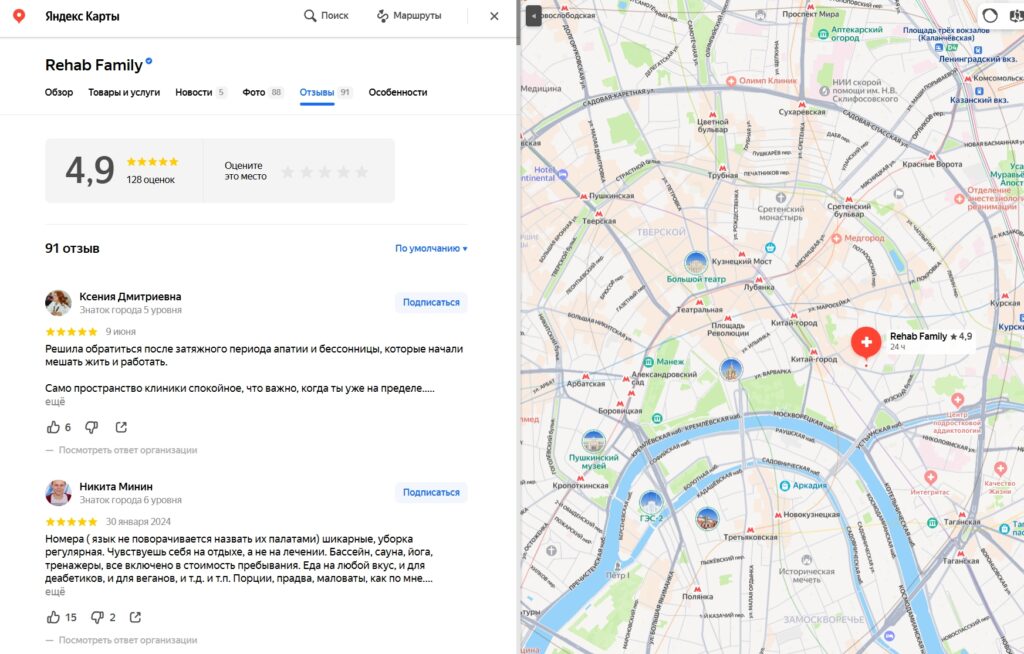1024x654 pixels.
Task: Like Никита Минин's review with thumbs up
Action: click(53, 617)
